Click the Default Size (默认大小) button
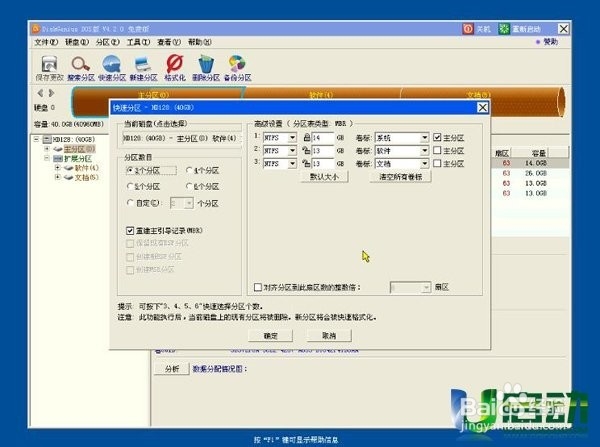 (324, 176)
